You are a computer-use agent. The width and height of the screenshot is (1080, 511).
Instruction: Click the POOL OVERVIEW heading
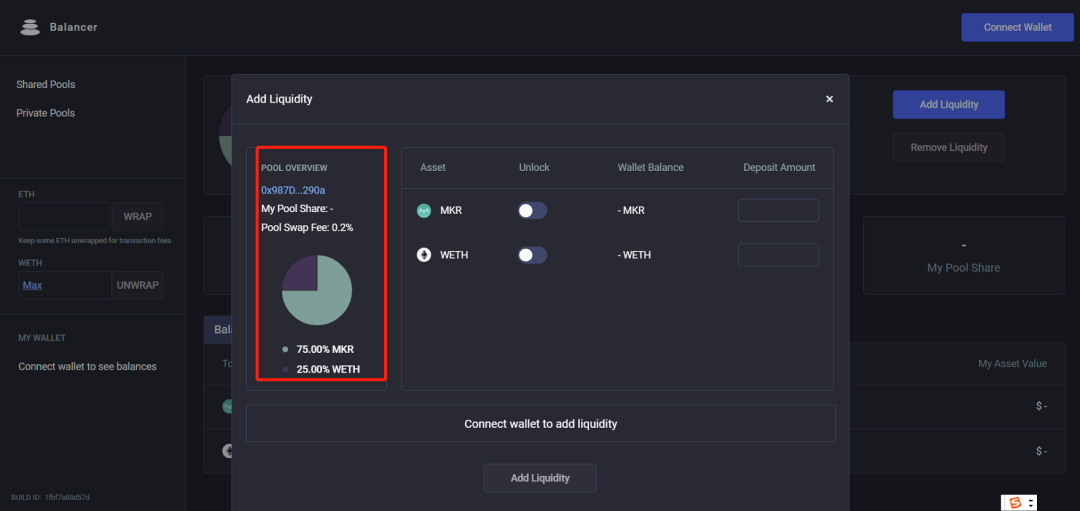click(294, 168)
